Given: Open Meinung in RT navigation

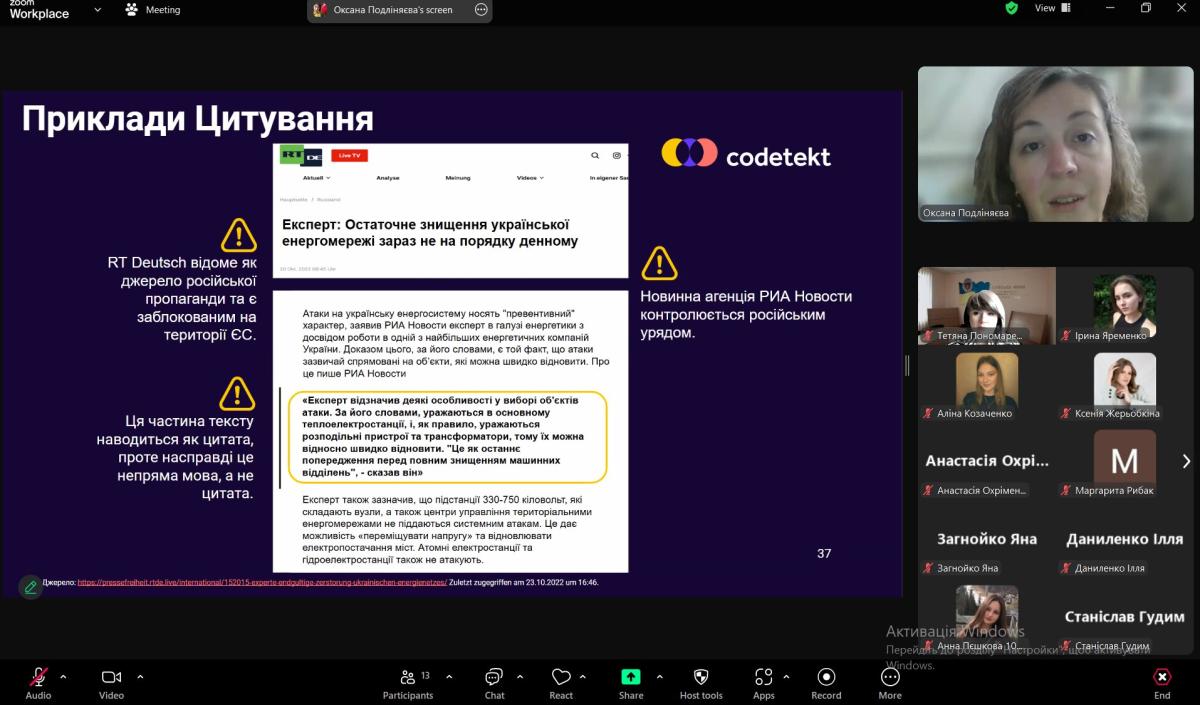Looking at the screenshot, I should click(x=458, y=178).
